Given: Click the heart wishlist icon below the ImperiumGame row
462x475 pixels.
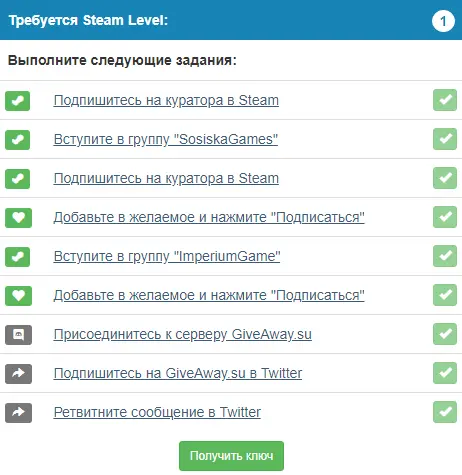Looking at the screenshot, I should point(18,296).
